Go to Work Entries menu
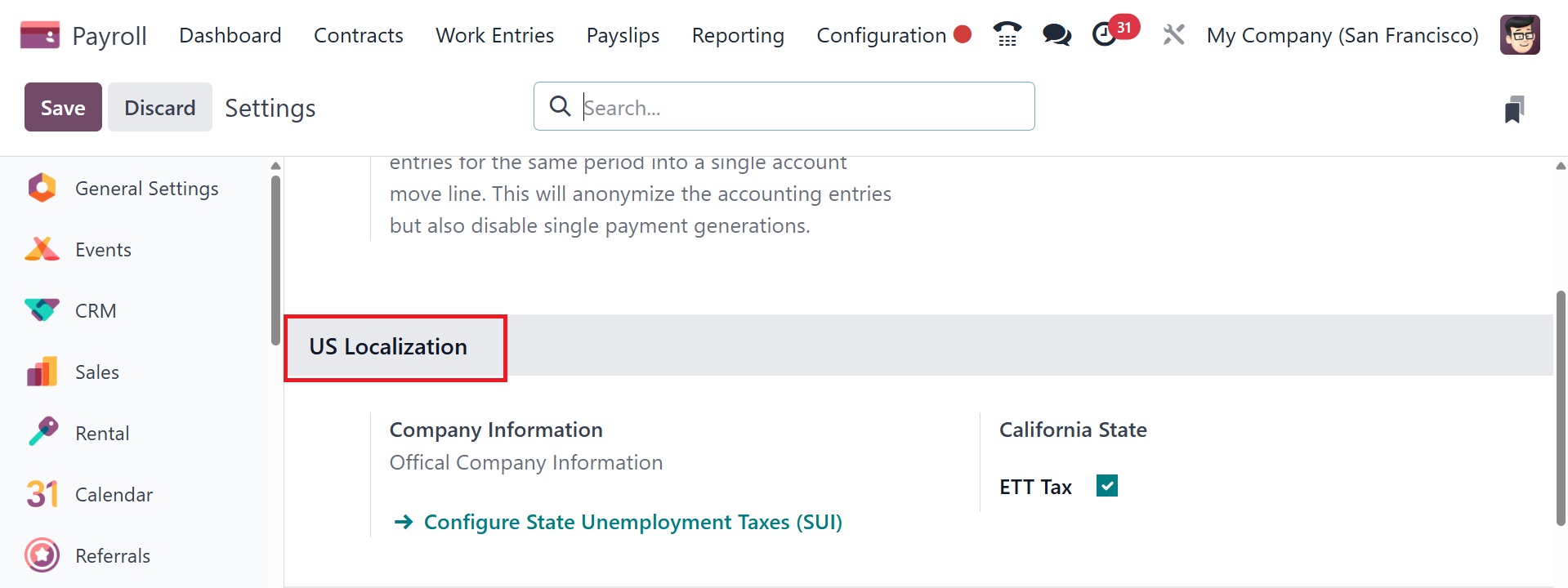The image size is (1568, 588). click(494, 35)
